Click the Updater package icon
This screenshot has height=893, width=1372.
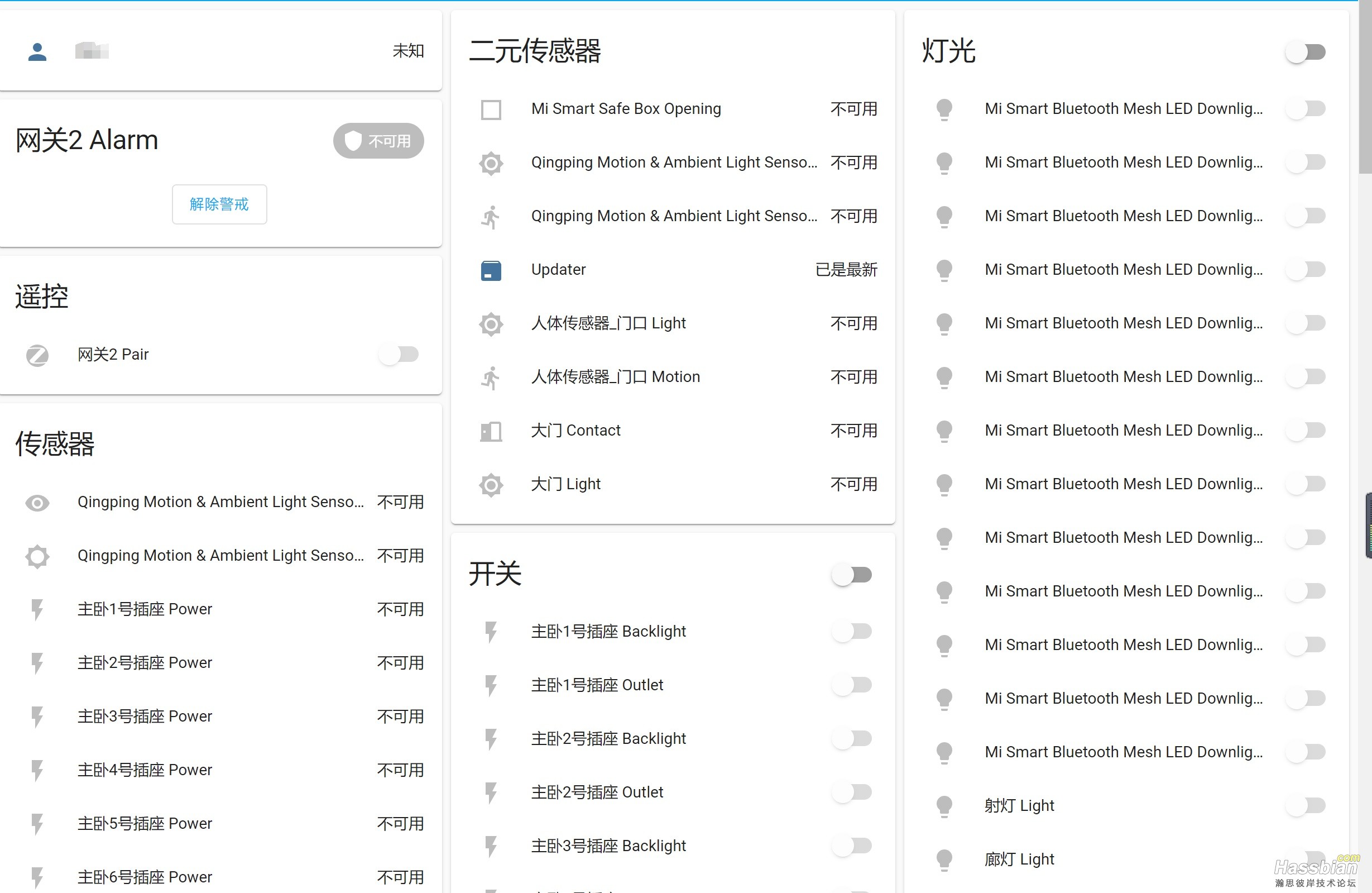(491, 270)
